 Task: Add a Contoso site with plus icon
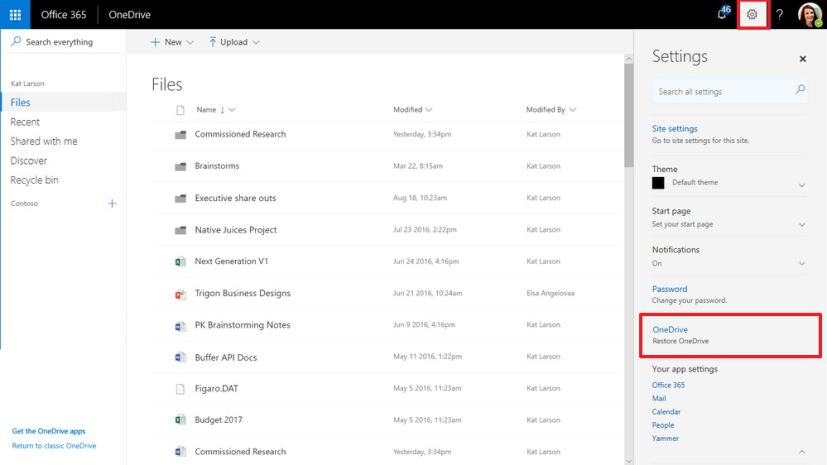point(112,204)
